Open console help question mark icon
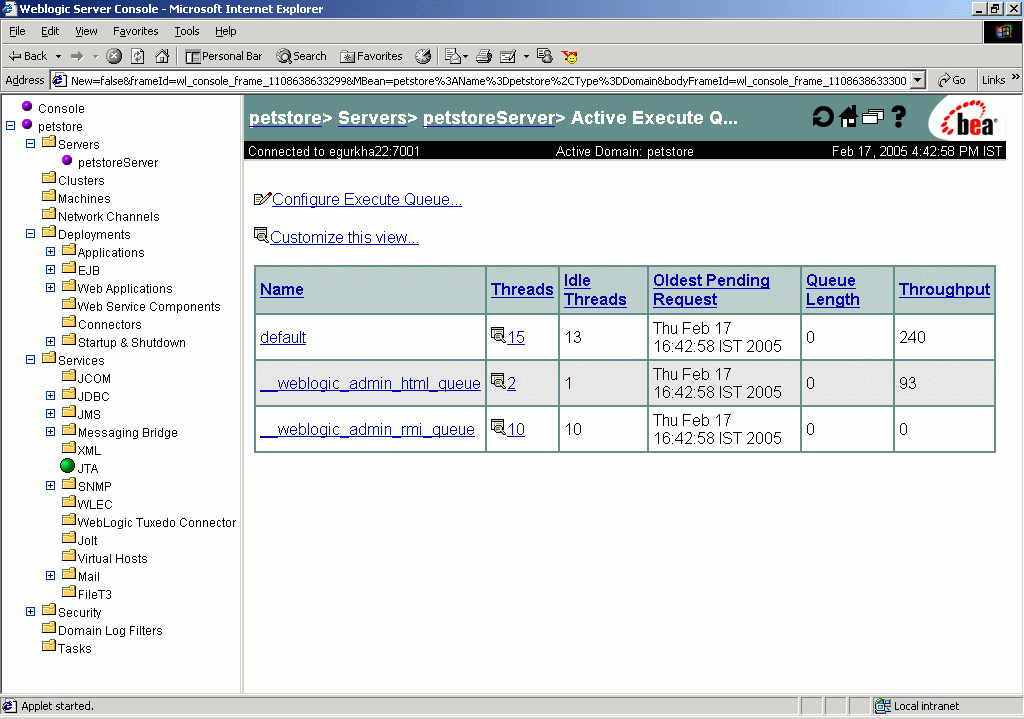The image size is (1024, 719). pos(899,117)
